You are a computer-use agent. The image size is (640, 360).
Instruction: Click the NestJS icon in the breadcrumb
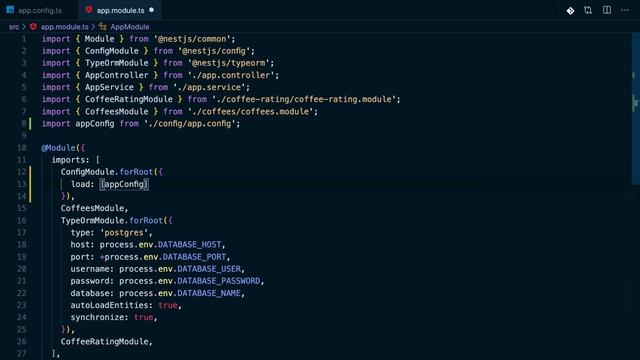[x=33, y=27]
